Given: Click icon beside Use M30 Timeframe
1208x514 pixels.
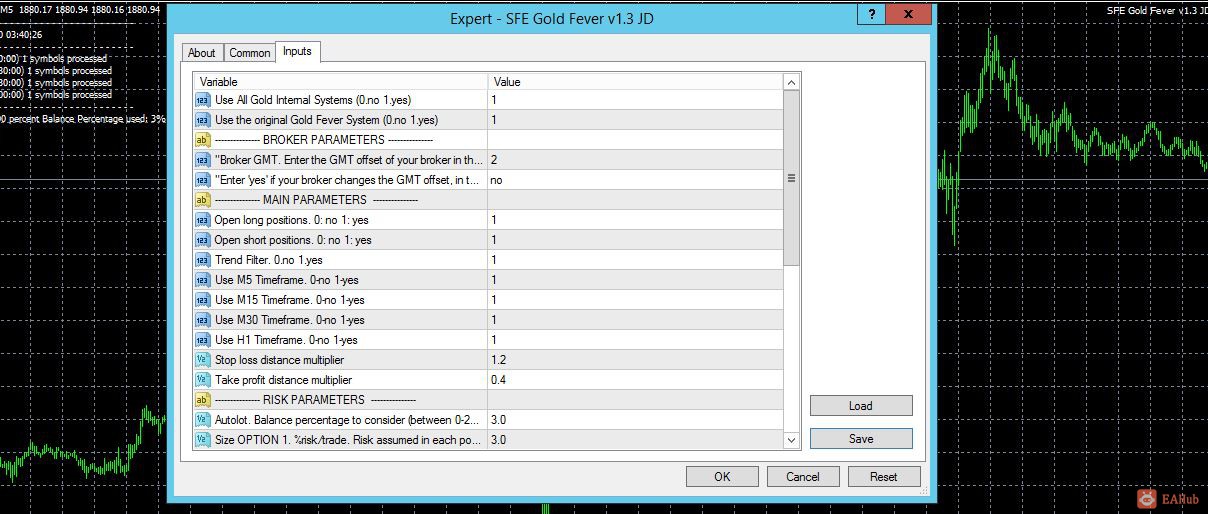Looking at the screenshot, I should click(x=202, y=320).
